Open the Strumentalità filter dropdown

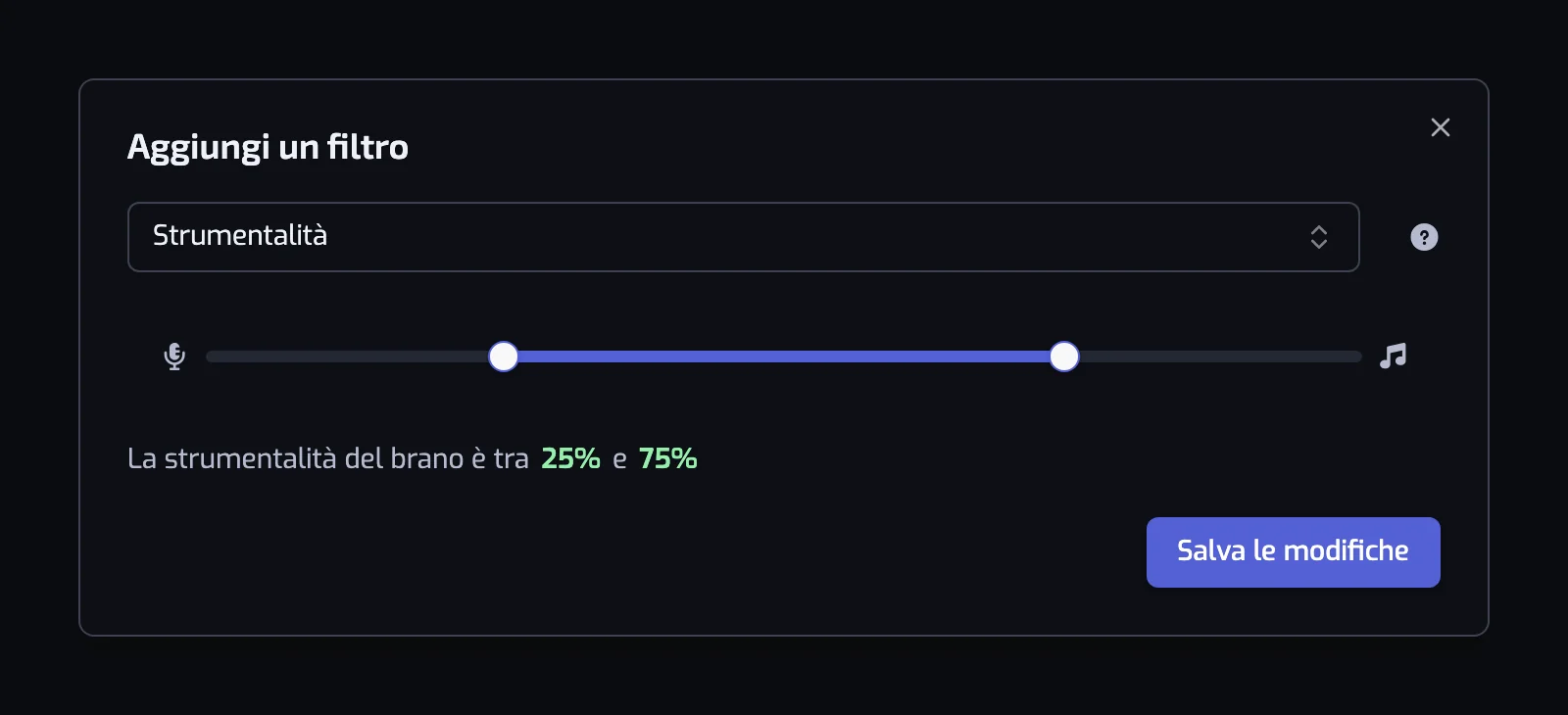(743, 237)
